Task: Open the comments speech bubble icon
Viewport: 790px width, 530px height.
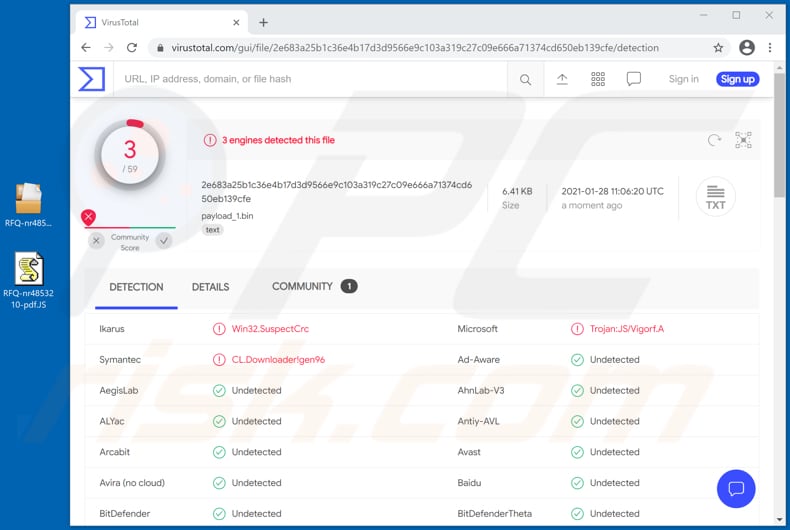Action: click(633, 79)
